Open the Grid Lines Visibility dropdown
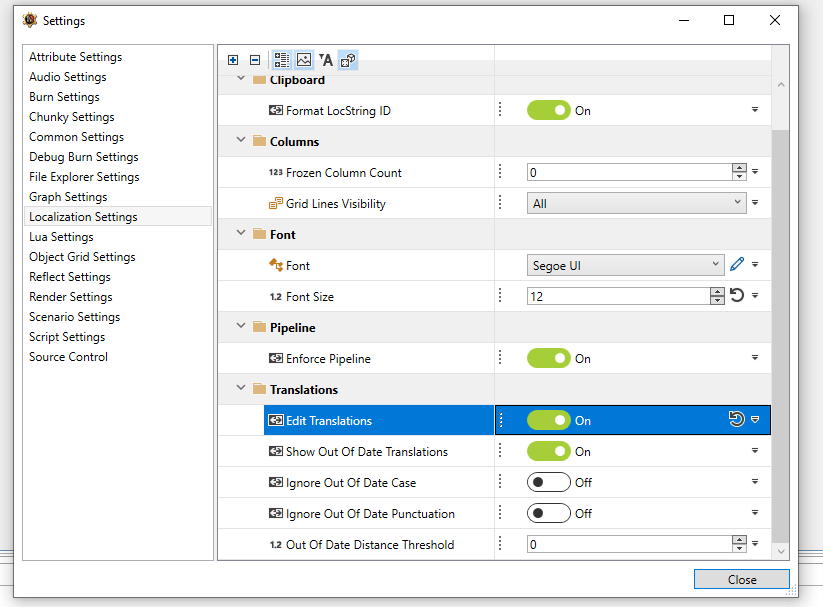 click(x=636, y=203)
